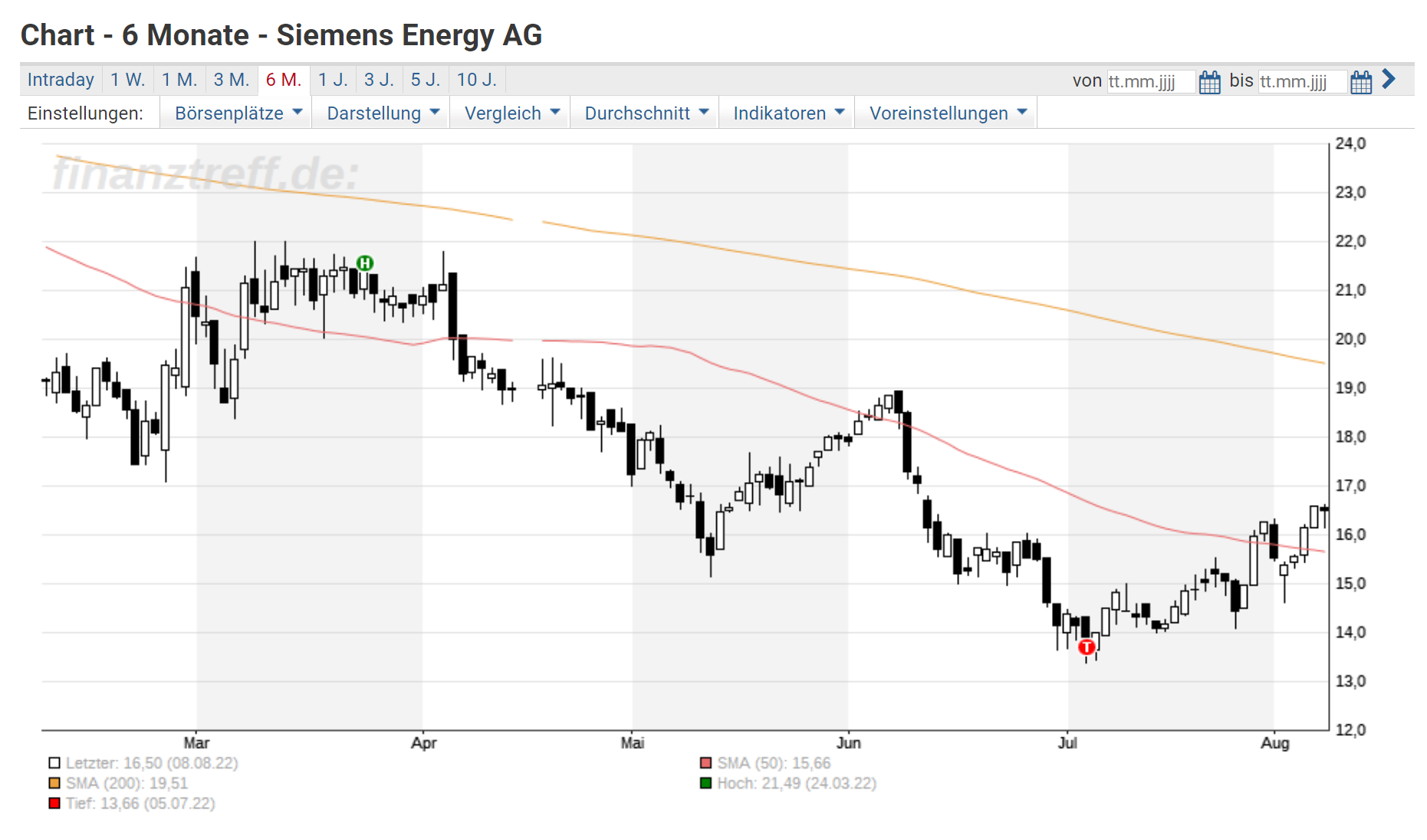The width and height of the screenshot is (1427, 840).
Task: Click the 24,0 y-axis value
Action: click(1350, 143)
